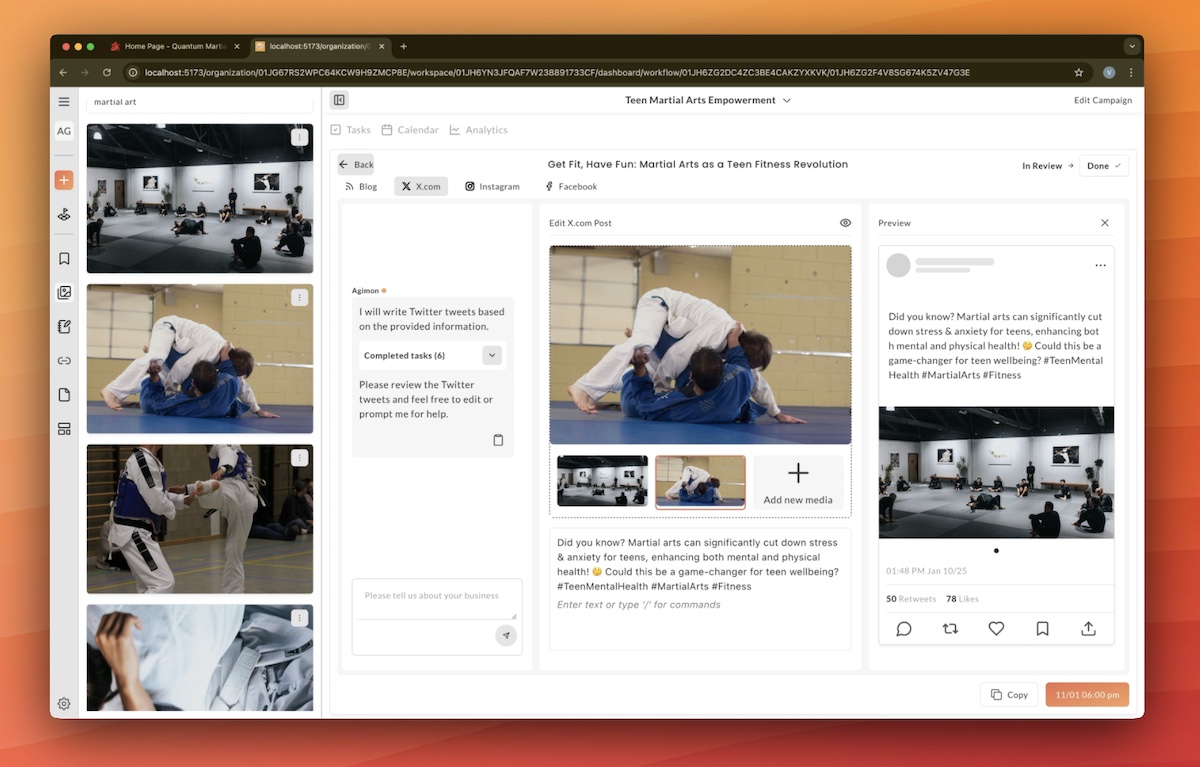The height and width of the screenshot is (767, 1200).
Task: Click the Back button
Action: (356, 165)
